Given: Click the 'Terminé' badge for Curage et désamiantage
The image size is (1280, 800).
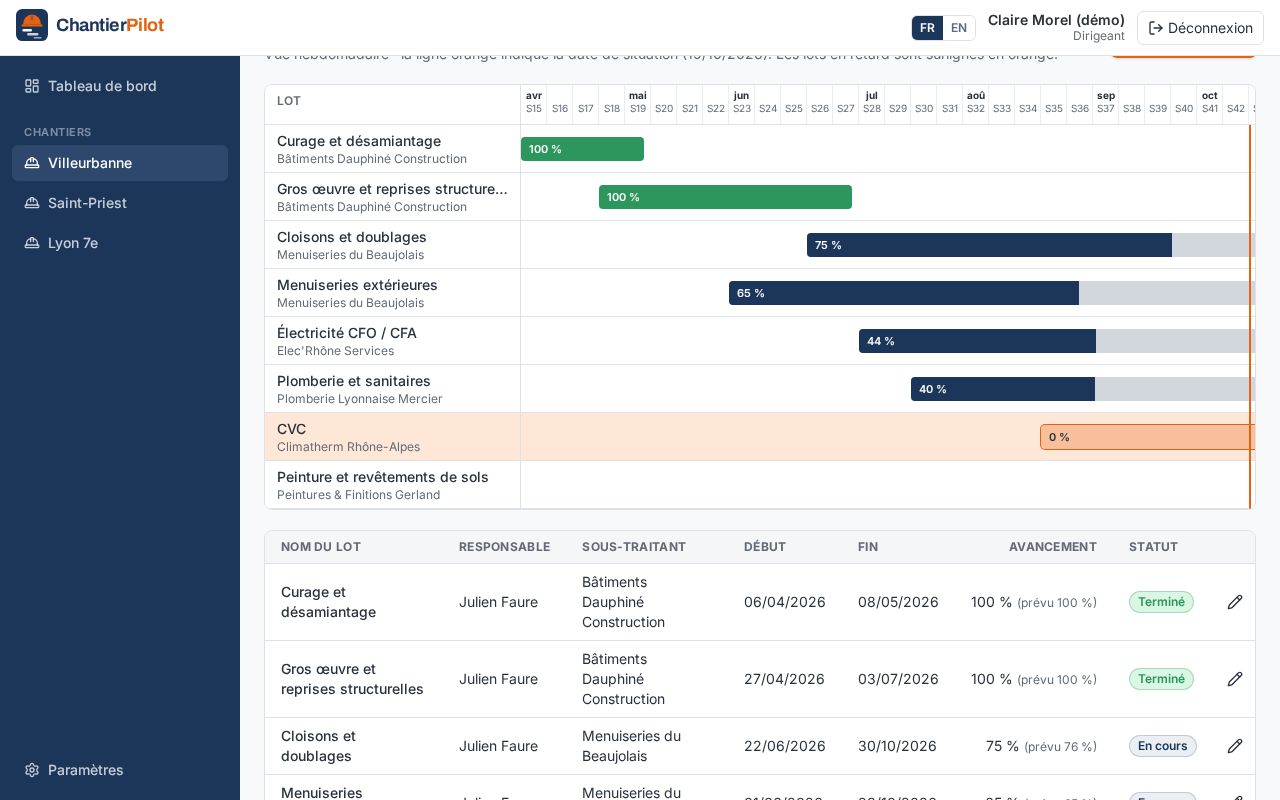Looking at the screenshot, I should [x=1161, y=602].
